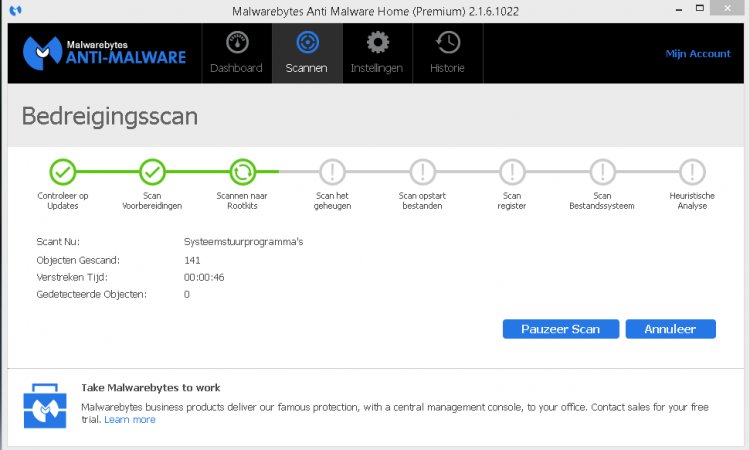Image resolution: width=750 pixels, height=450 pixels.
Task: Click the Pauzeer Scan button
Action: coord(561,329)
